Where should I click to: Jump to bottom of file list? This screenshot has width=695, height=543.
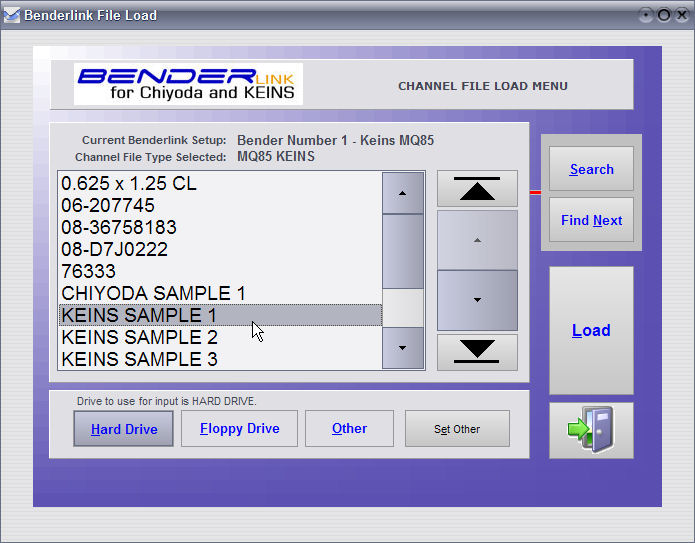tap(477, 351)
